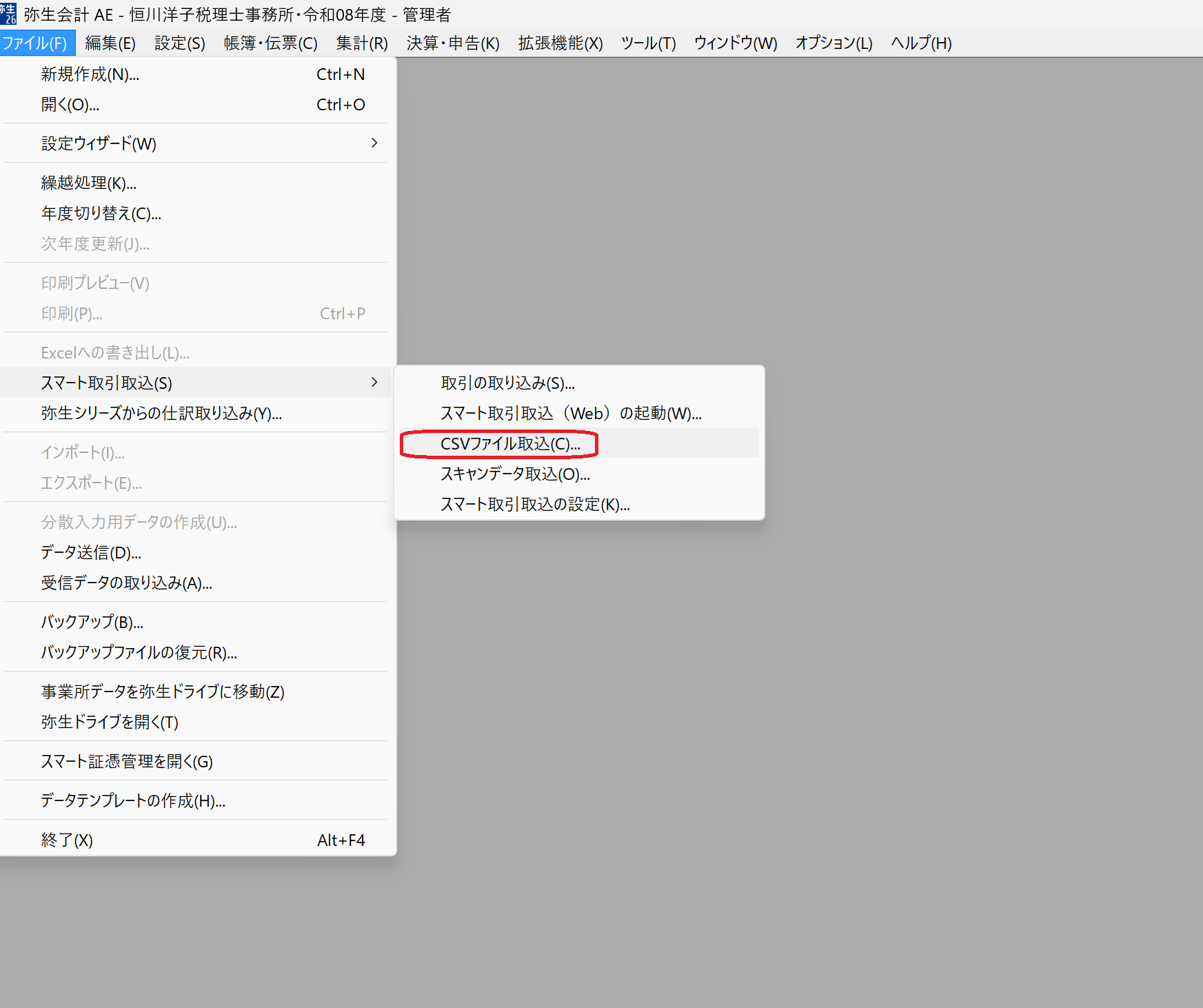Open スマート取引取込（Web）の起動(W)
The height and width of the screenshot is (1008, 1203).
(570, 413)
